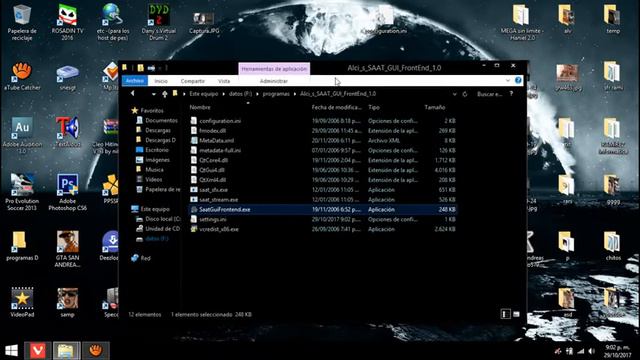Open the TextAloud desktop shortcut
Viewport: 640px width, 360px height.
click(67, 131)
